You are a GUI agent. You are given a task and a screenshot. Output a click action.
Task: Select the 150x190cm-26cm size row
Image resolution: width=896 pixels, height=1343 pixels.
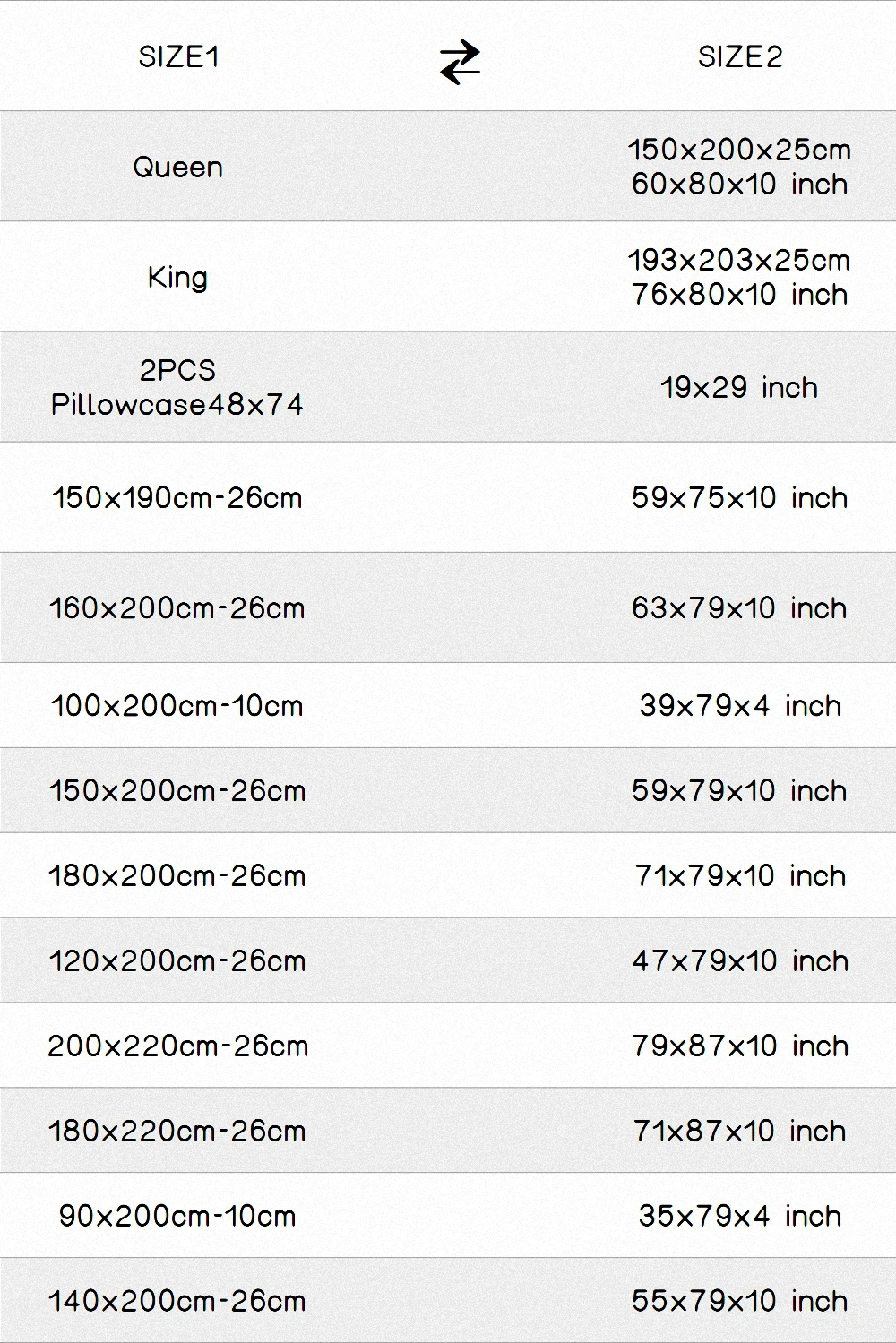click(448, 497)
